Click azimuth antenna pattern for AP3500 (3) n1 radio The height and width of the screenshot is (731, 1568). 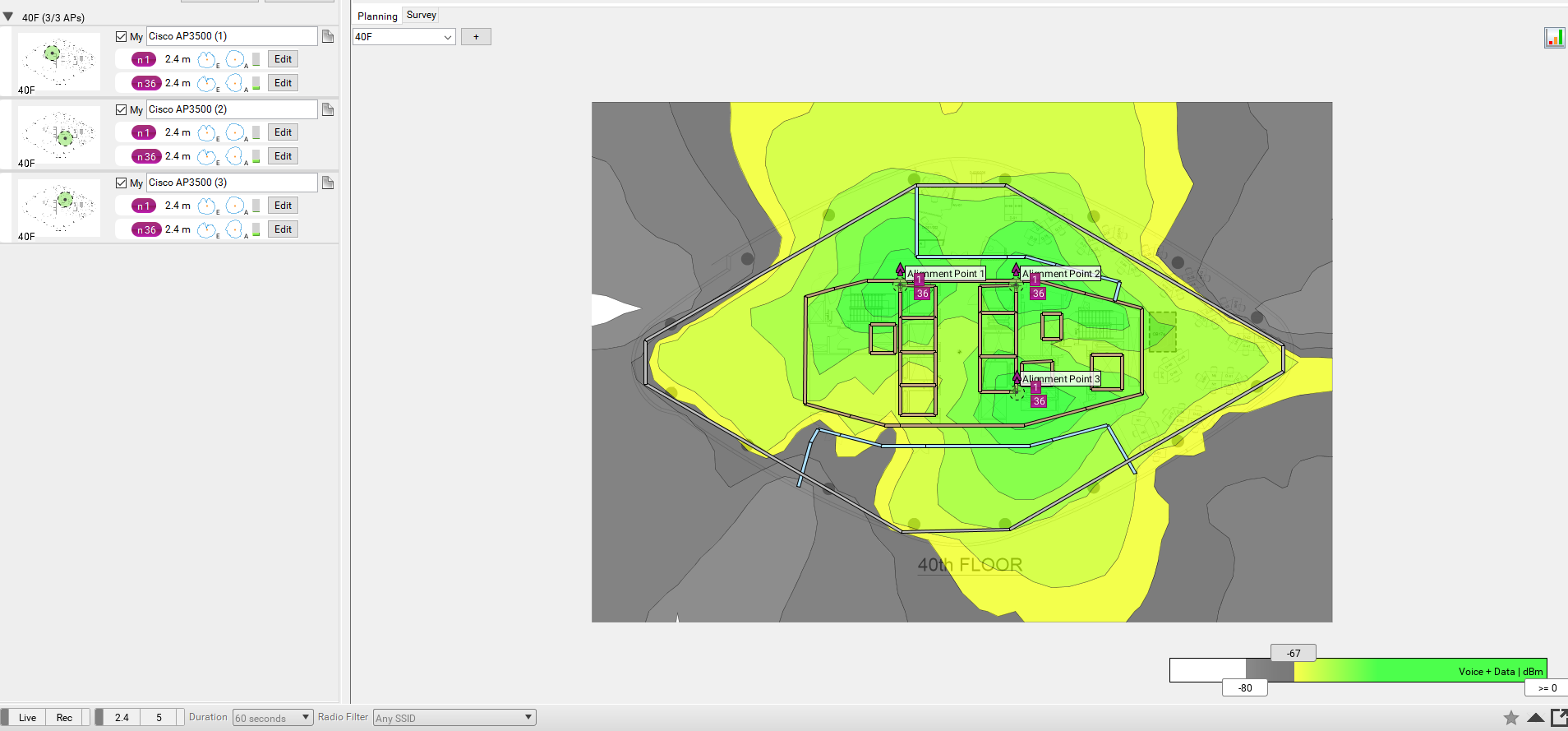(236, 206)
